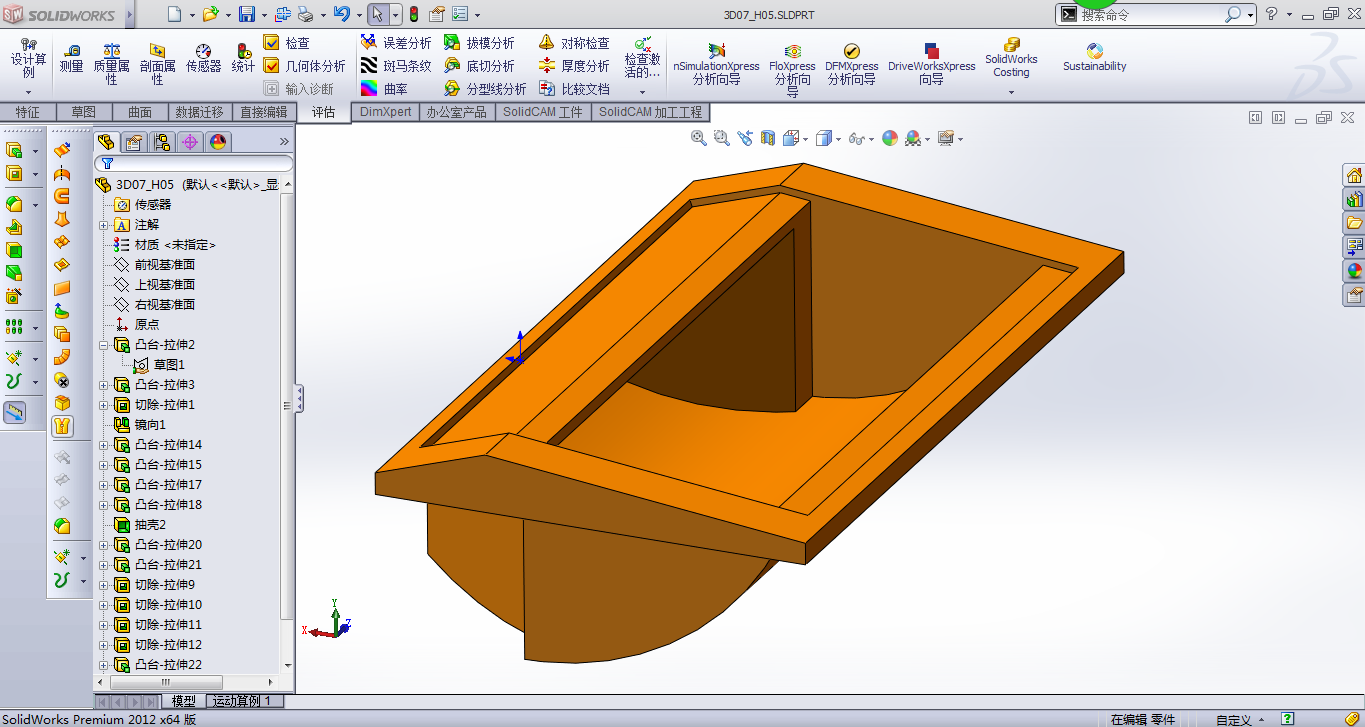This screenshot has height=727, width=1365.
Task: Toggle 斑马条纹 zebra stripes display
Action: (x=396, y=66)
